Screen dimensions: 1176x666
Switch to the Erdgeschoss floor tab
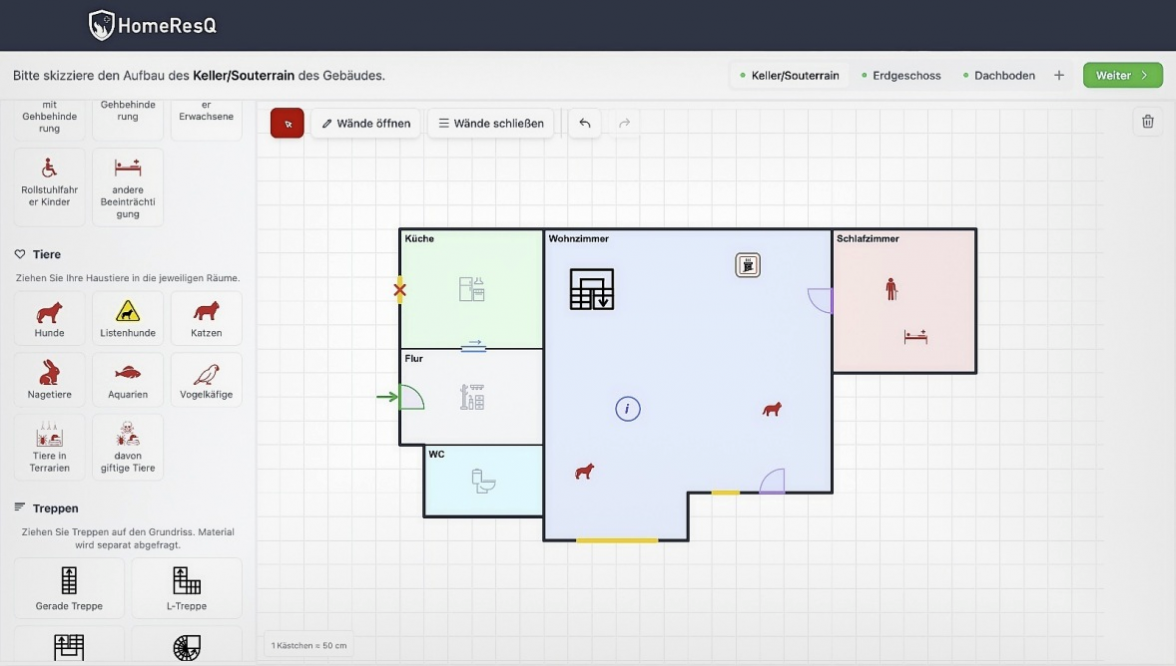[x=901, y=76]
